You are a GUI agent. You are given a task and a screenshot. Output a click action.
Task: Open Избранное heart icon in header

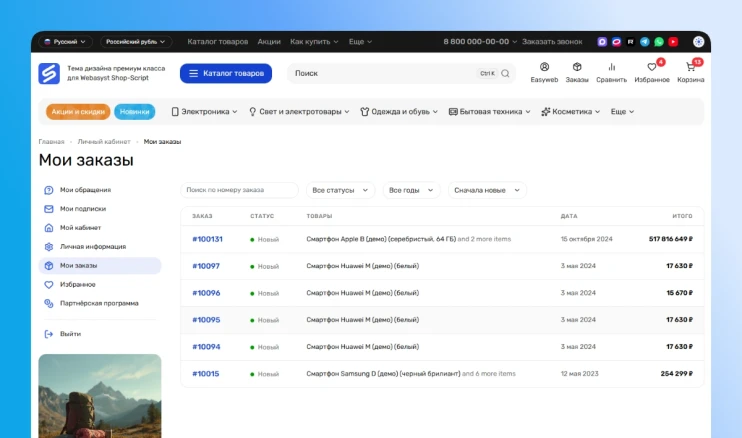pyautogui.click(x=652, y=67)
